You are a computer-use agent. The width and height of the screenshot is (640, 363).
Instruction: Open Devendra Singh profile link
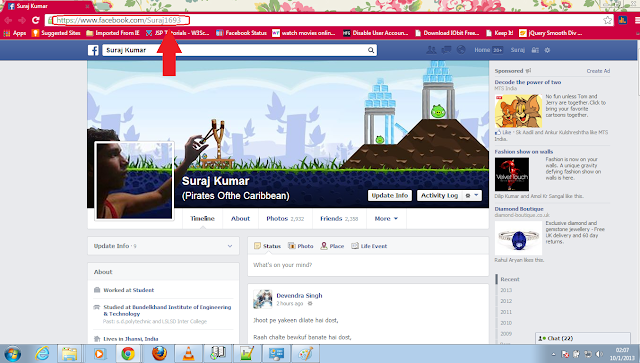(299, 295)
